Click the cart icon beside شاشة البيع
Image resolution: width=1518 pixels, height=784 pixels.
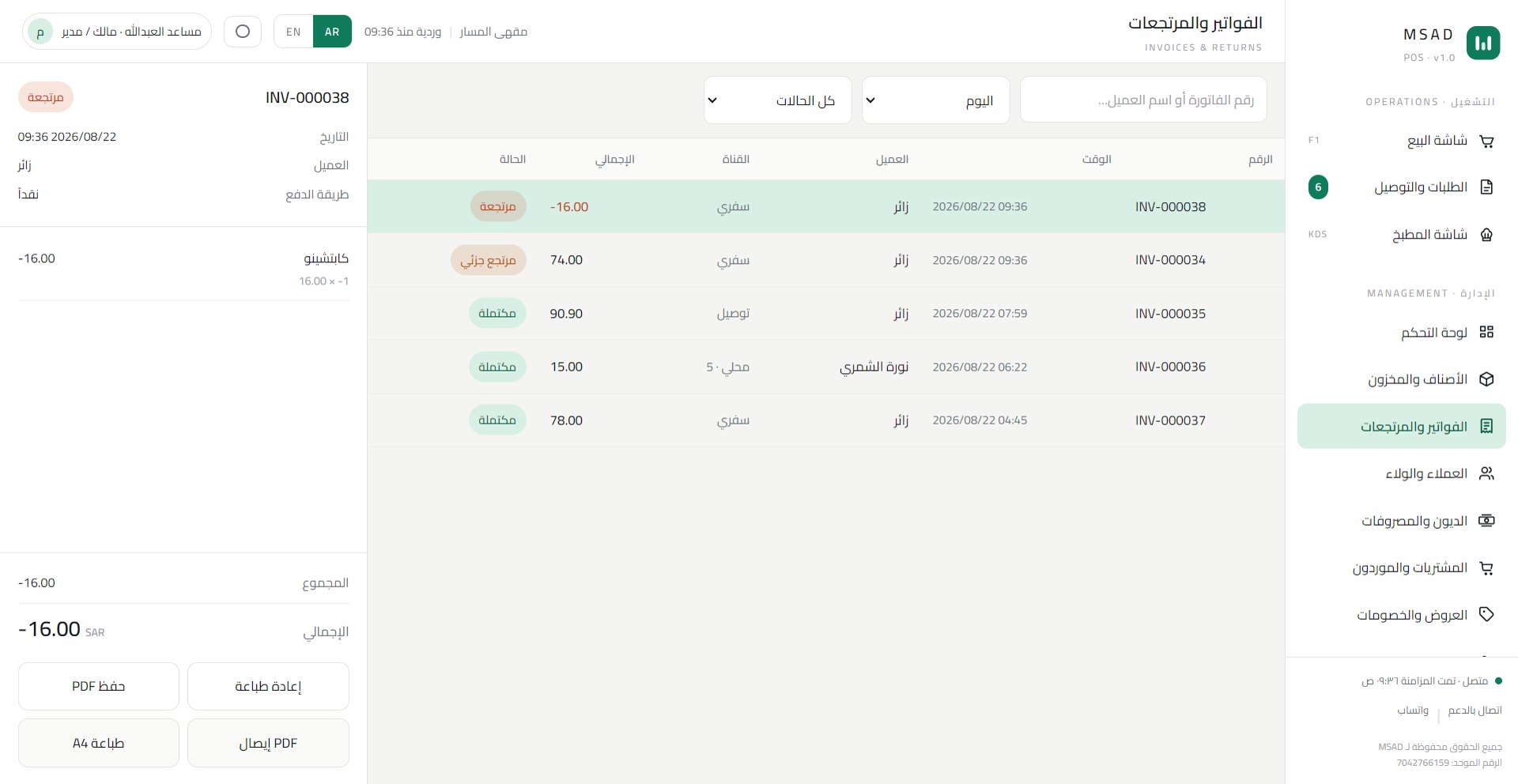pos(1486,141)
